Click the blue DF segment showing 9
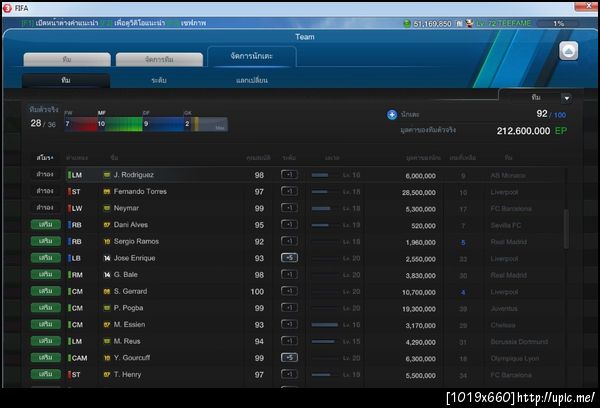 [x=163, y=124]
